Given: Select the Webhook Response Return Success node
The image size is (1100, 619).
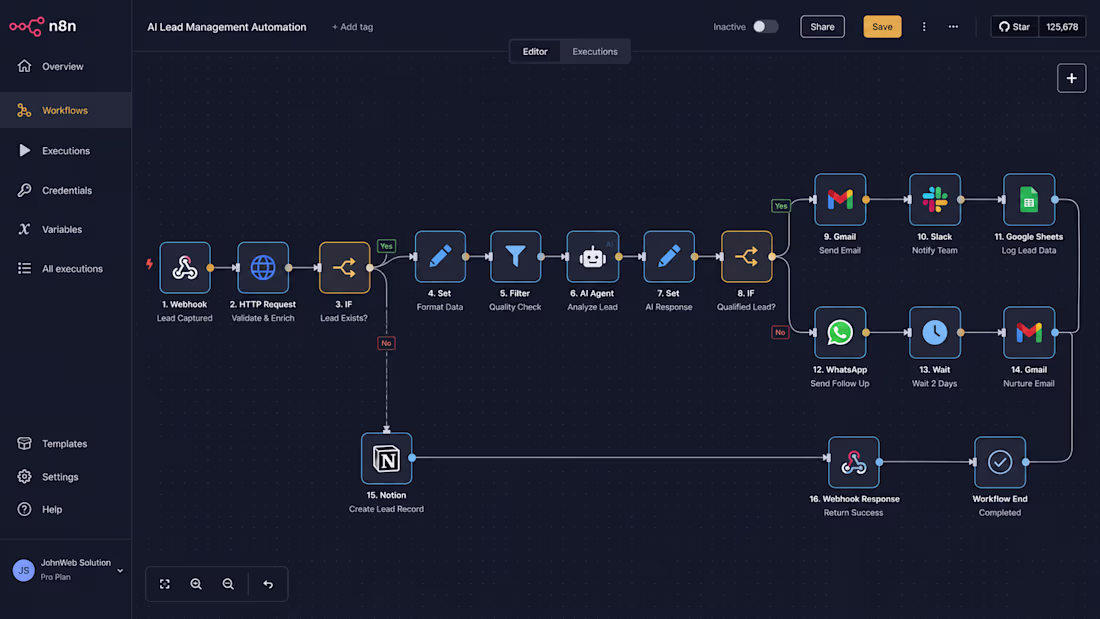Looking at the screenshot, I should click(x=854, y=462).
